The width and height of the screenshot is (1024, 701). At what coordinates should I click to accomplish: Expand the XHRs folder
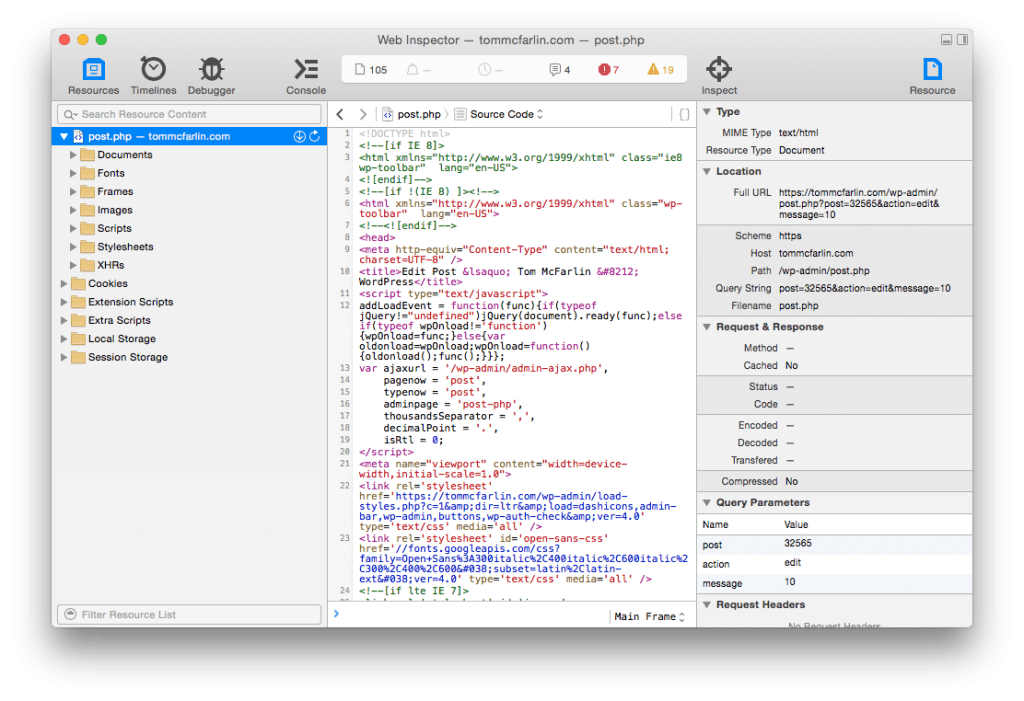click(x=73, y=265)
